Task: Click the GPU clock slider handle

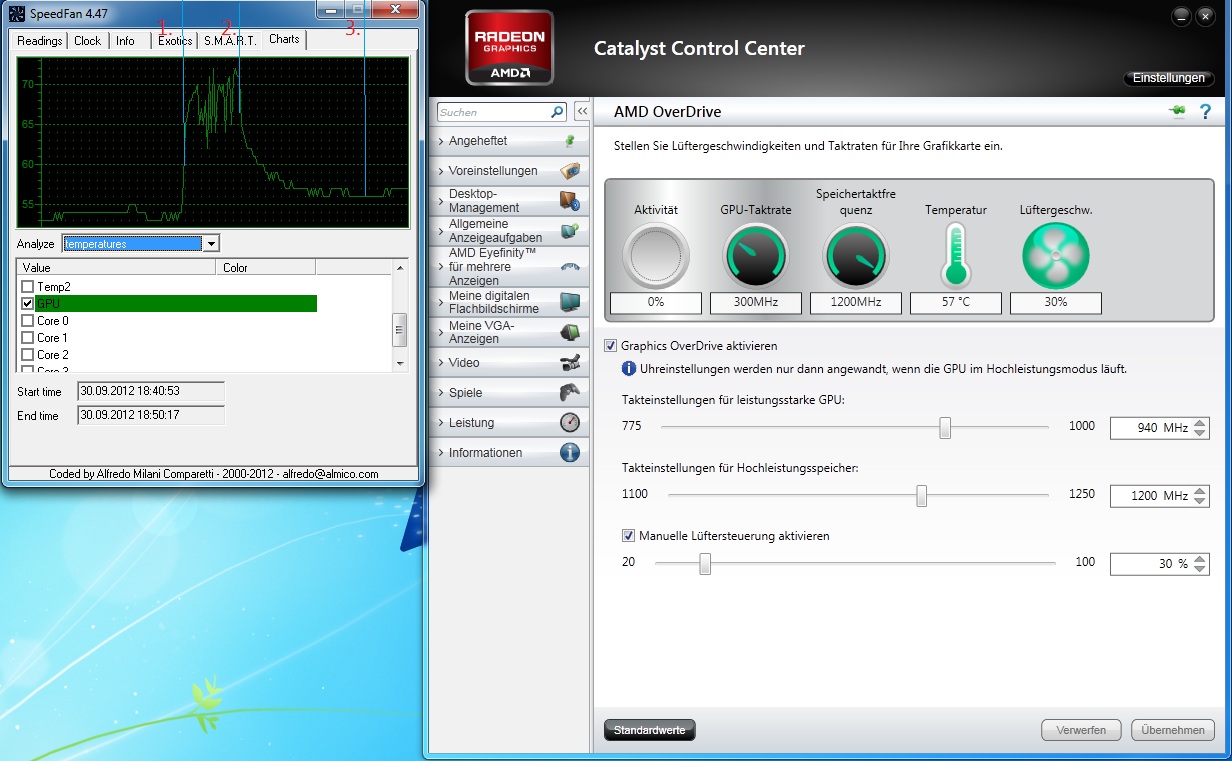Action: coord(945,428)
